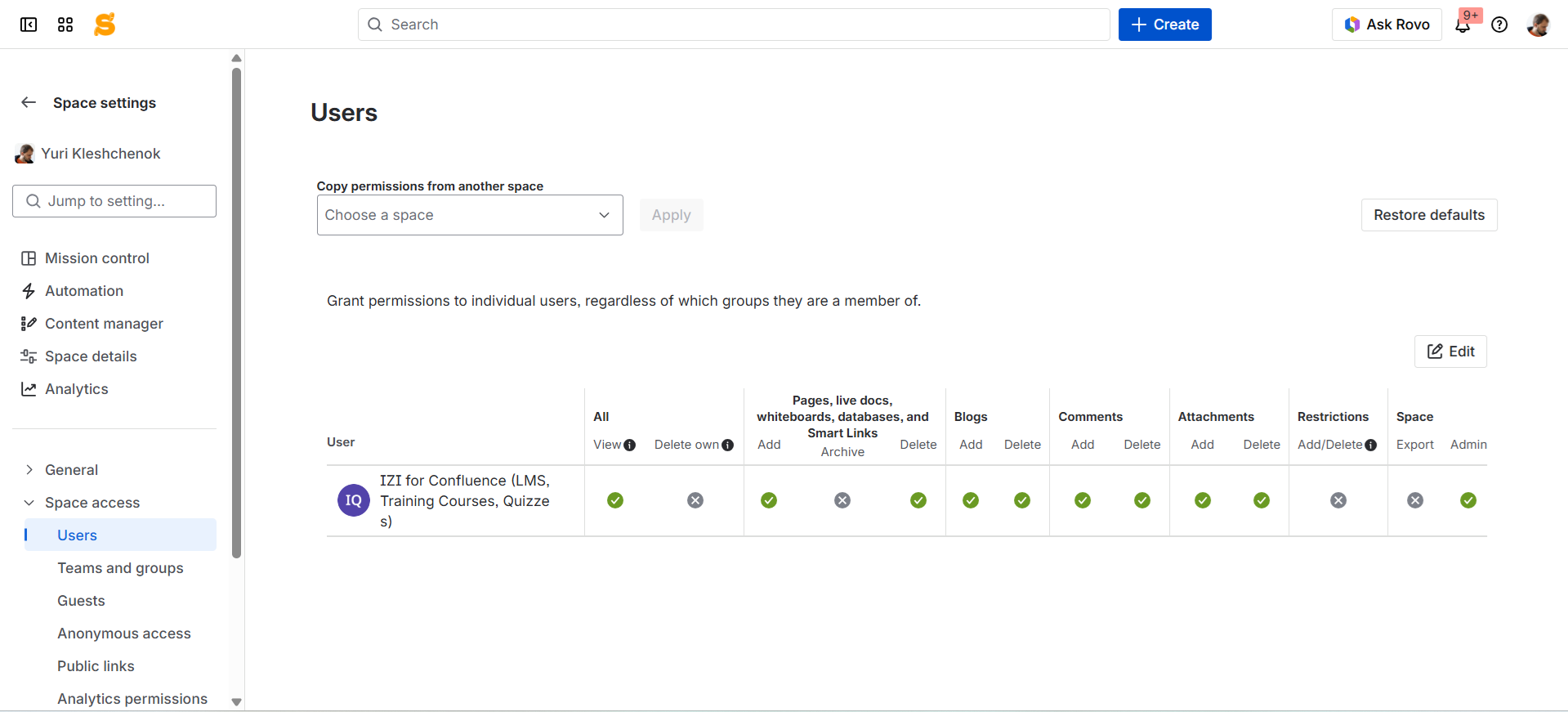This screenshot has width=1568, height=712.
Task: Click the Confluence space logo icon
Action: point(105,25)
